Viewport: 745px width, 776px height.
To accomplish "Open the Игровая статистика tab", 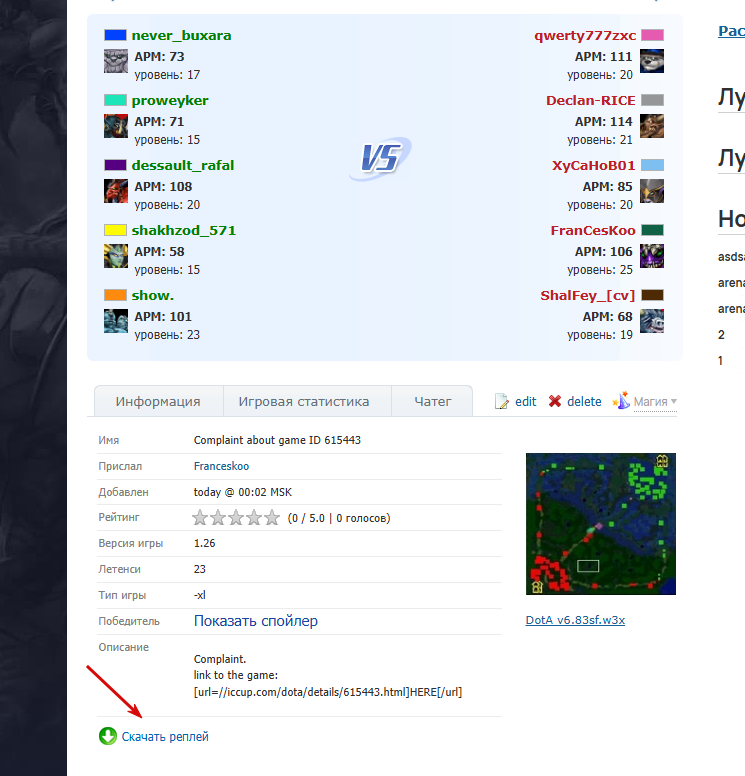I will tap(304, 401).
